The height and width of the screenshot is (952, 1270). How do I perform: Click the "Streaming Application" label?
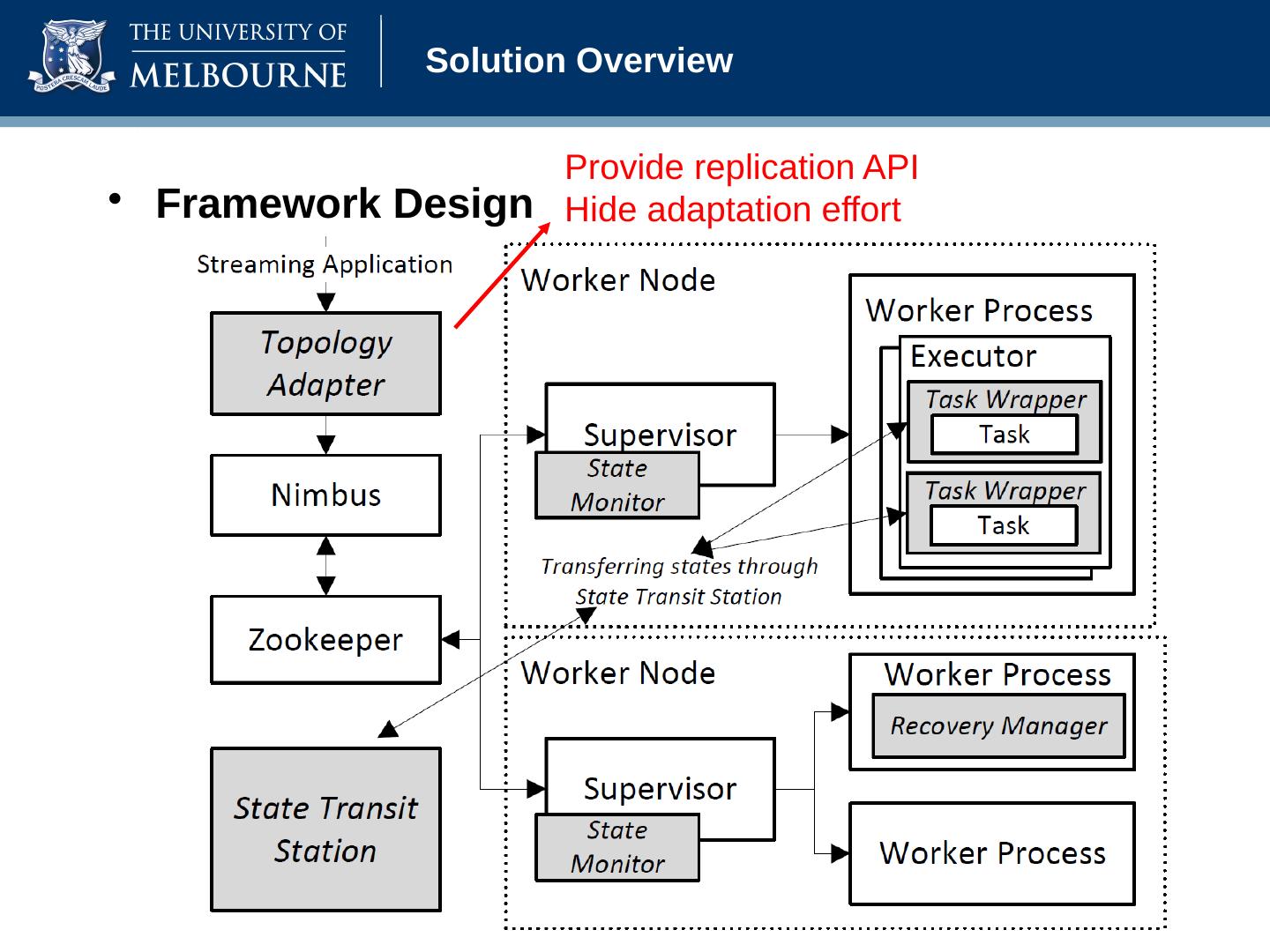(x=325, y=264)
